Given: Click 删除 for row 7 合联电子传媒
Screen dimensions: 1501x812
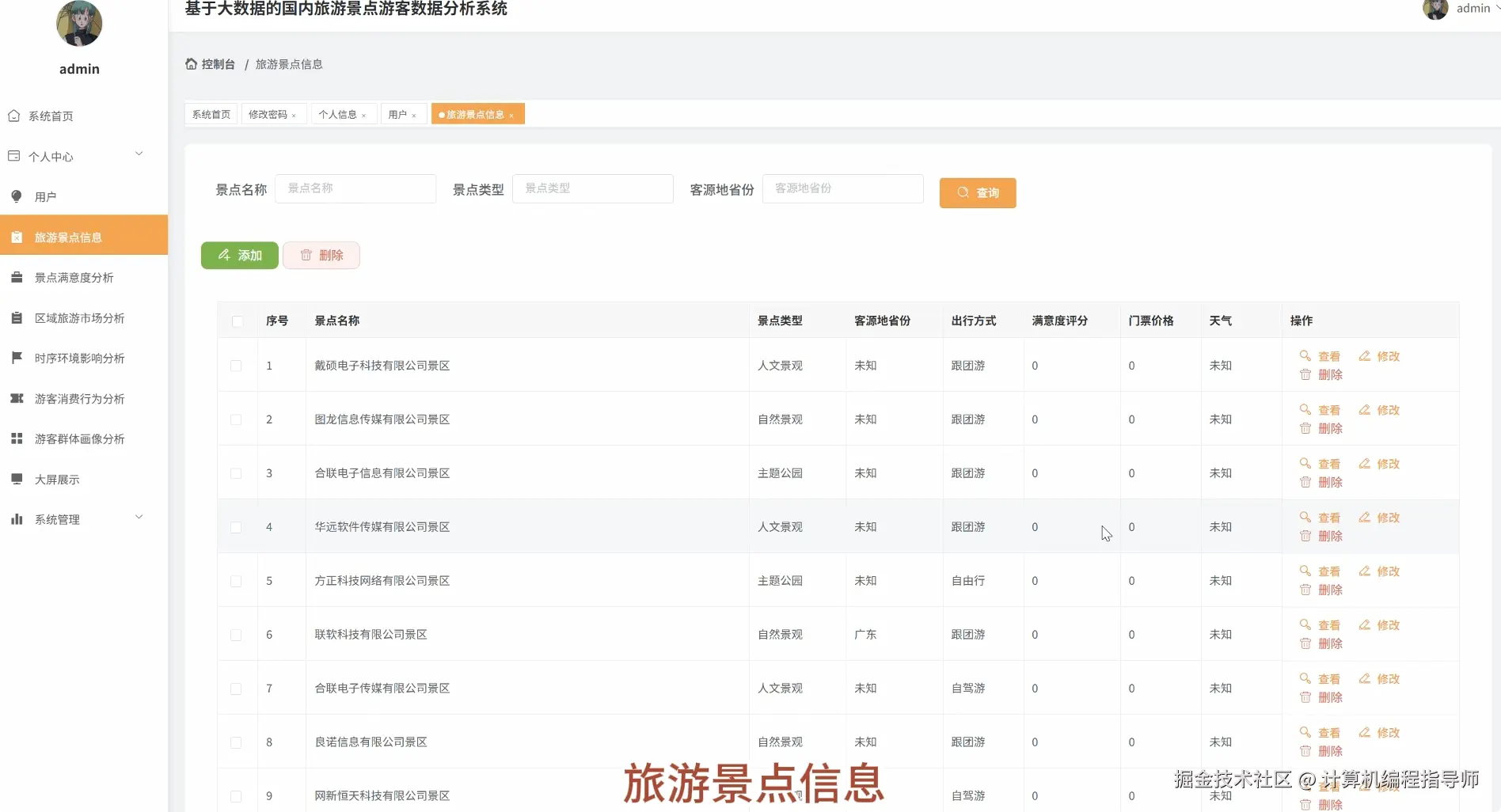Looking at the screenshot, I should tap(1321, 697).
